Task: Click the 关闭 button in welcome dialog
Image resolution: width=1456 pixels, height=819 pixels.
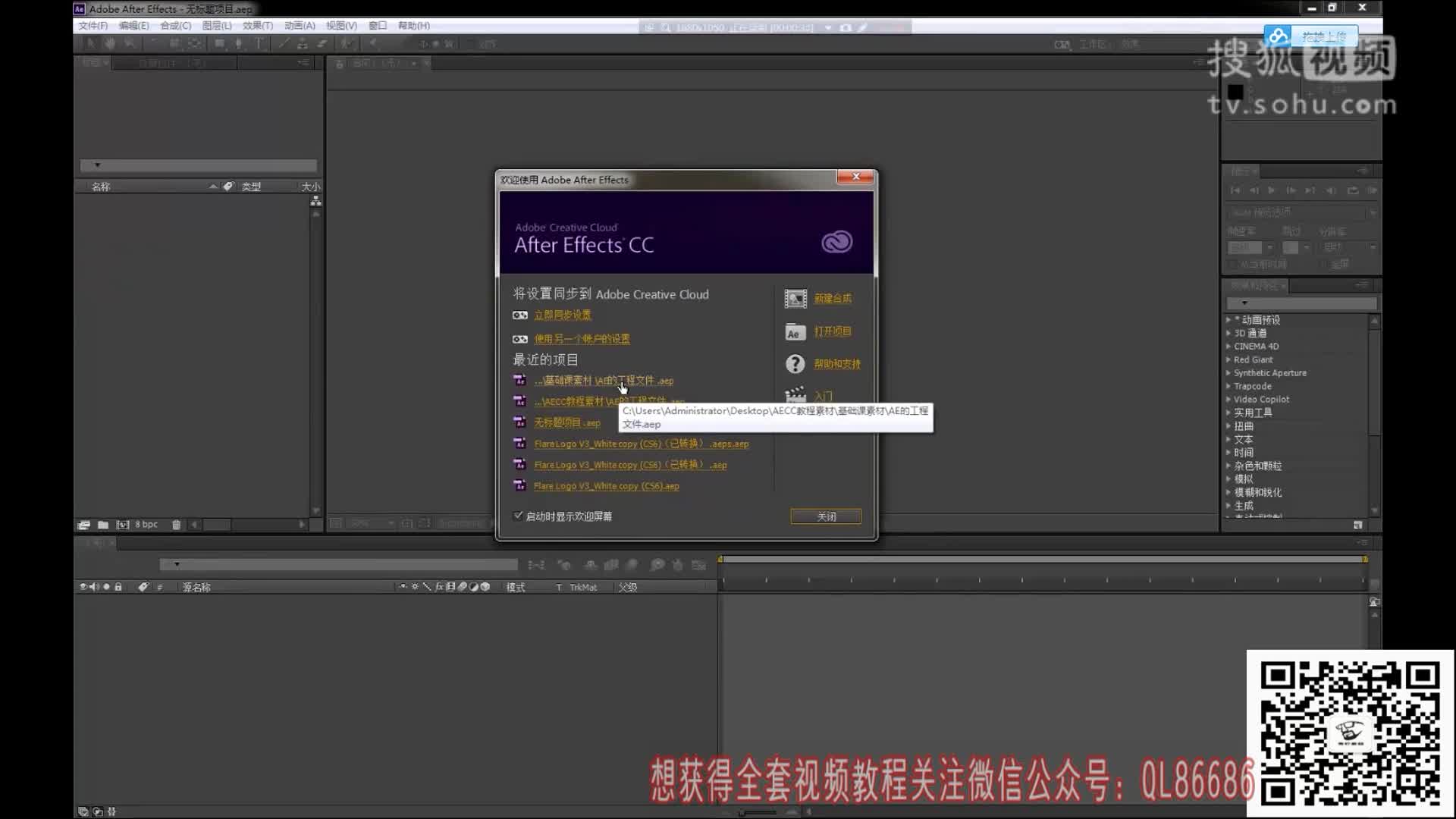Action: click(826, 516)
